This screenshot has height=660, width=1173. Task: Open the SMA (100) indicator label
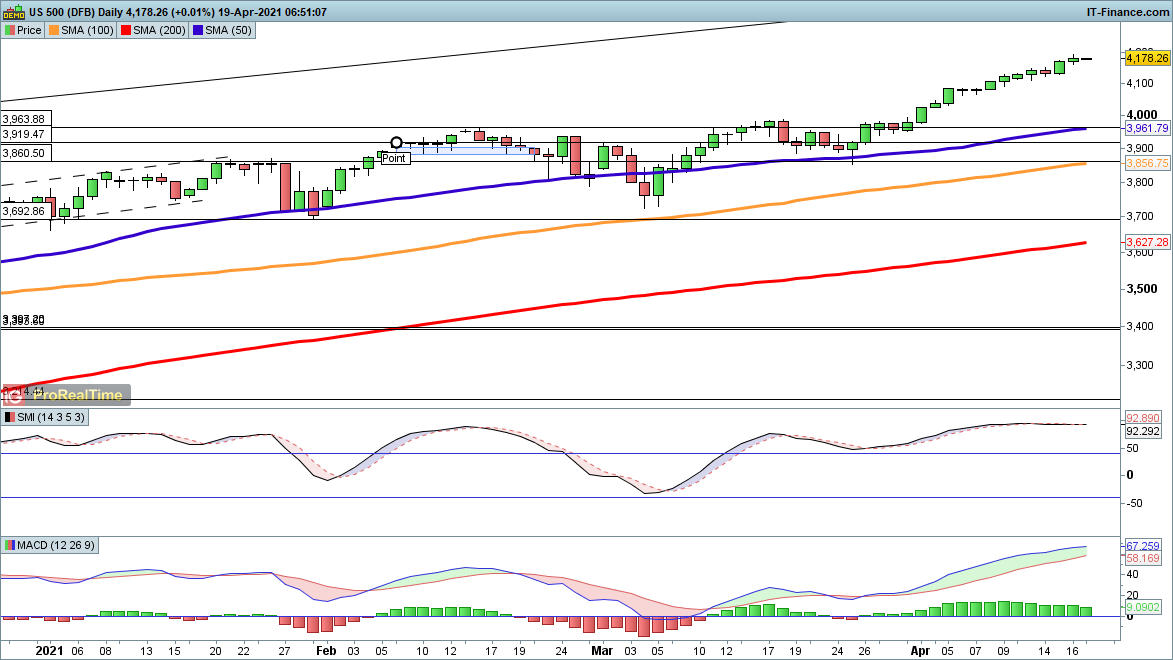(x=89, y=31)
